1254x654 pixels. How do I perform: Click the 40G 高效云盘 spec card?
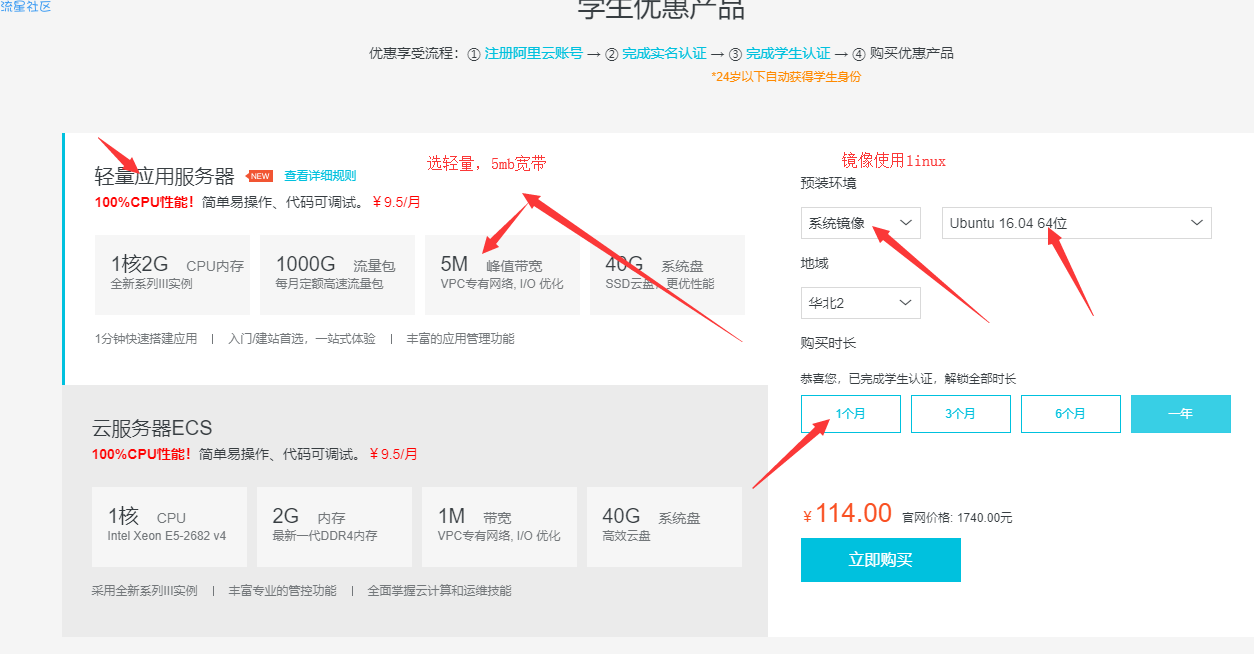[664, 527]
